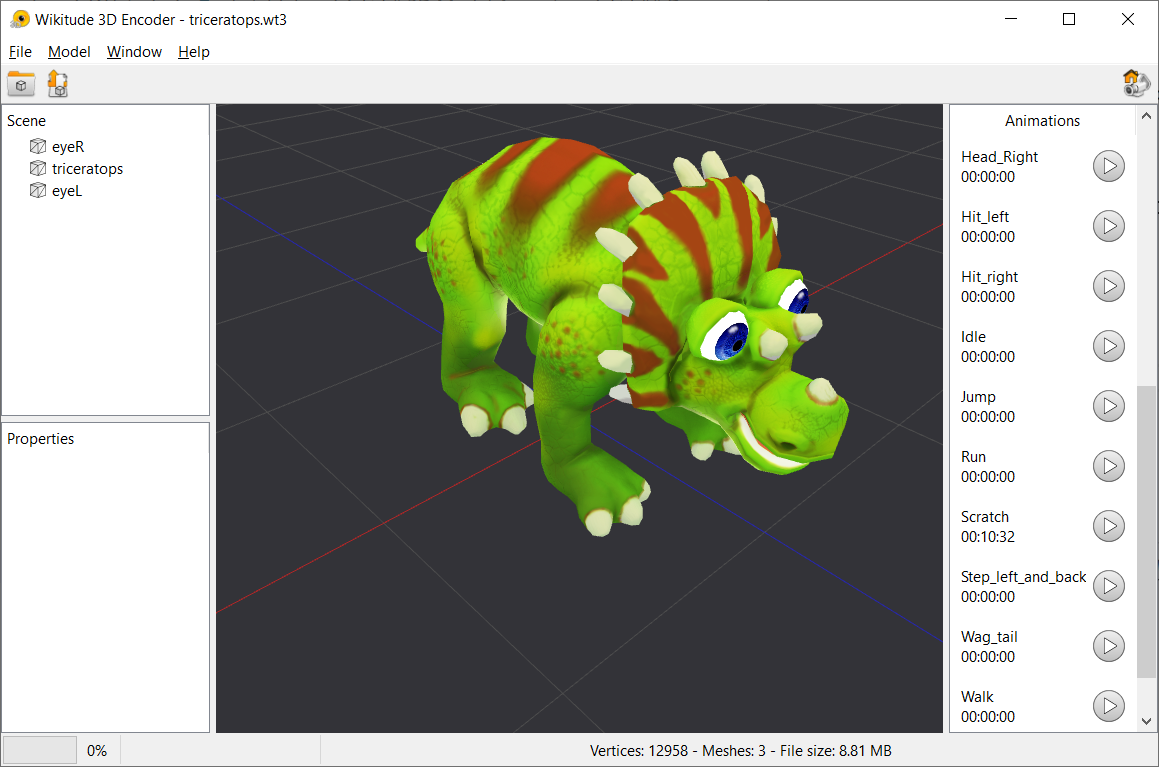Click the mesh cube icon beside eyeL

36,190
